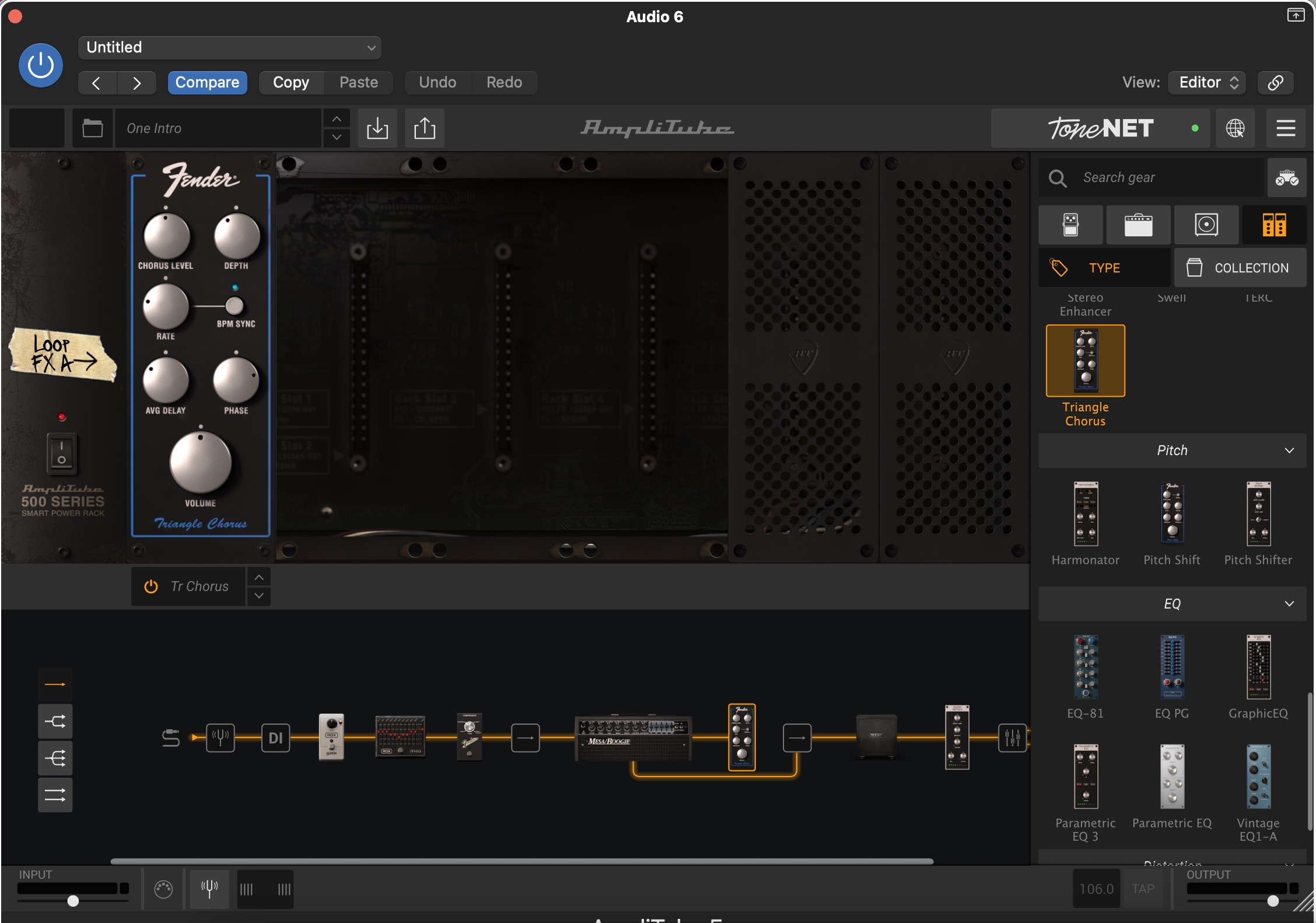Select the stomp pedal gear category tab

(1070, 225)
